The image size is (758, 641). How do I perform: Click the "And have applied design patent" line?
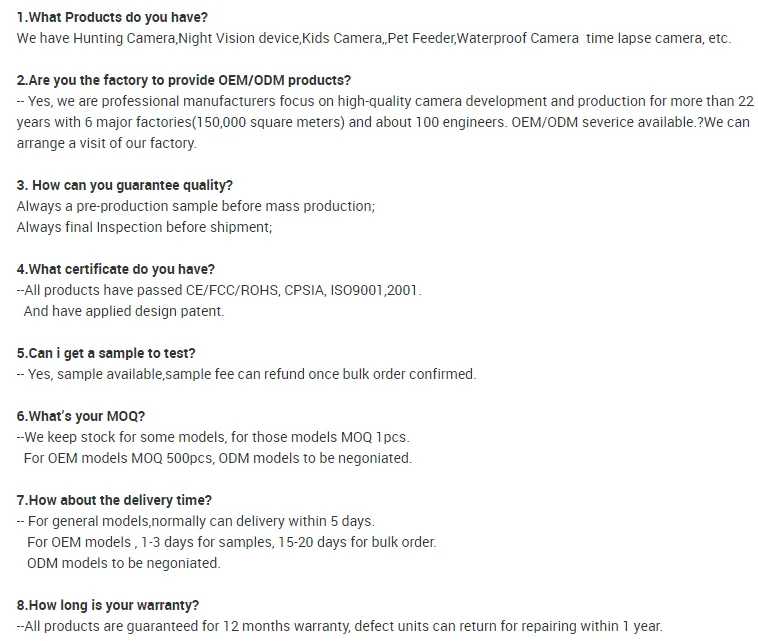coord(124,311)
